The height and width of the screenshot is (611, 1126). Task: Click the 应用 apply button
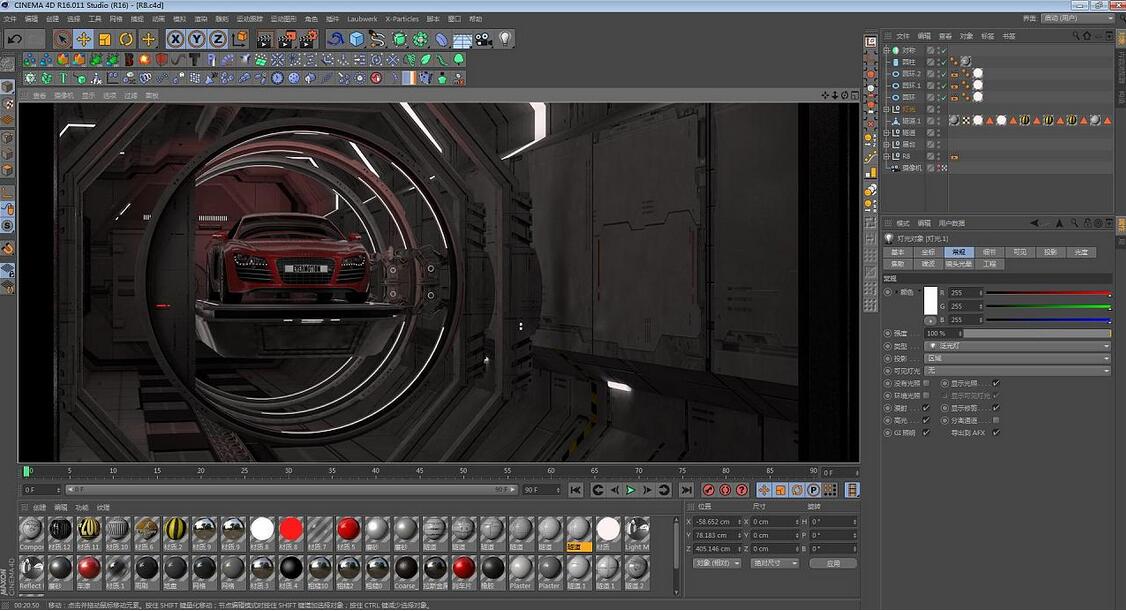(833, 564)
